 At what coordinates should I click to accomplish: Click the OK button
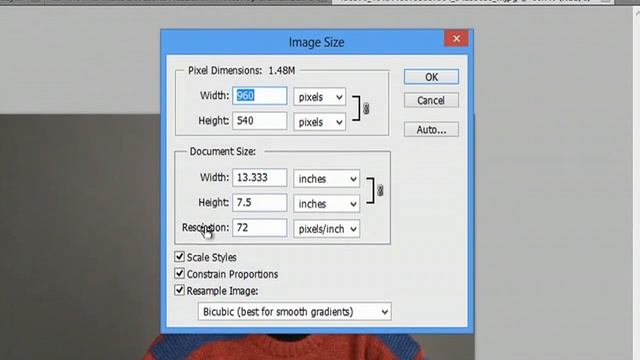pos(431,77)
